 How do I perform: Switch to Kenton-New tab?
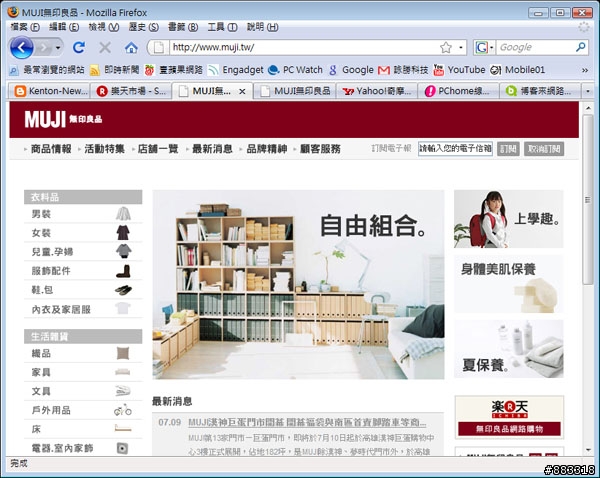49,91
